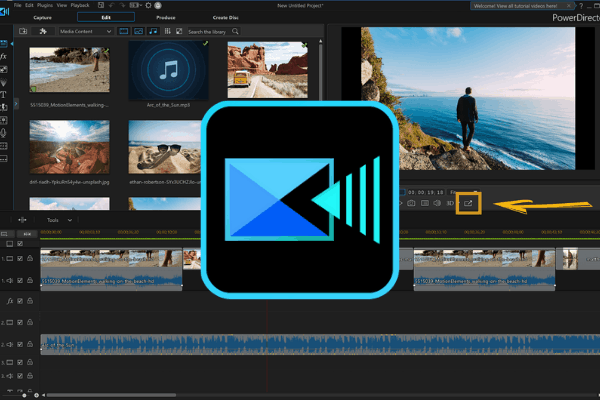The height and width of the screenshot is (400, 600).
Task: Select the sunglasses on sand thumbnail
Action: 165,147
